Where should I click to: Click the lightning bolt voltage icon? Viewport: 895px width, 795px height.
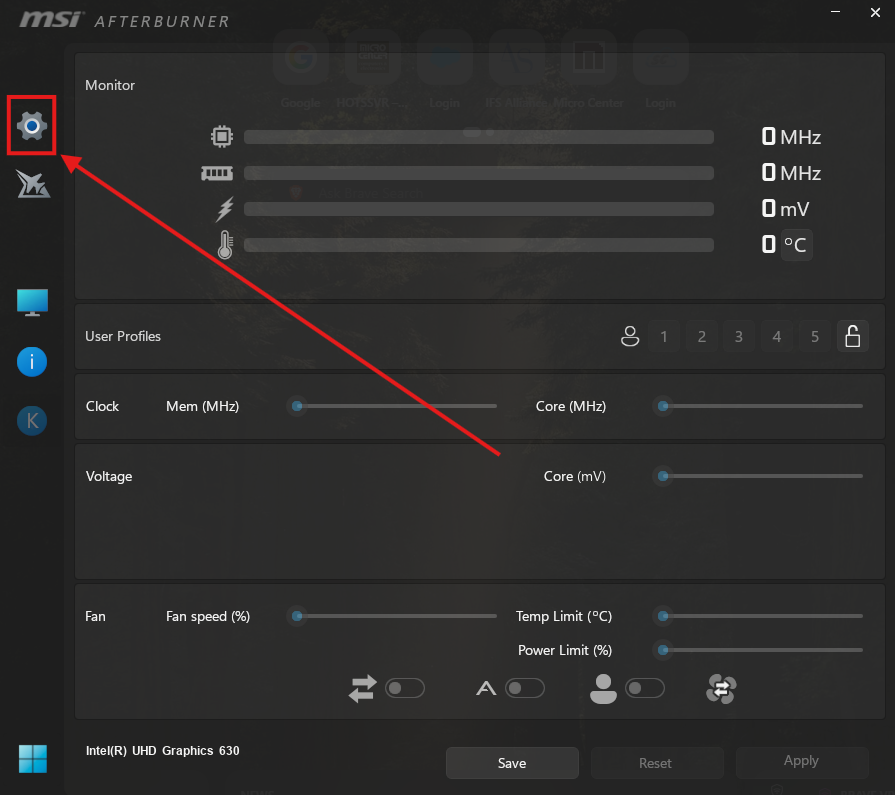[225, 209]
